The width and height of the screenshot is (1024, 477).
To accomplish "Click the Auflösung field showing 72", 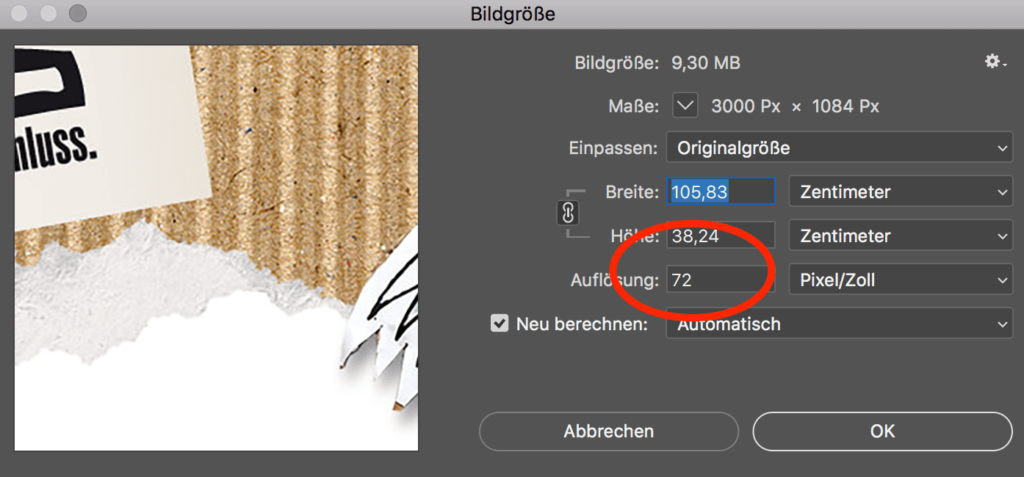I will tap(720, 280).
